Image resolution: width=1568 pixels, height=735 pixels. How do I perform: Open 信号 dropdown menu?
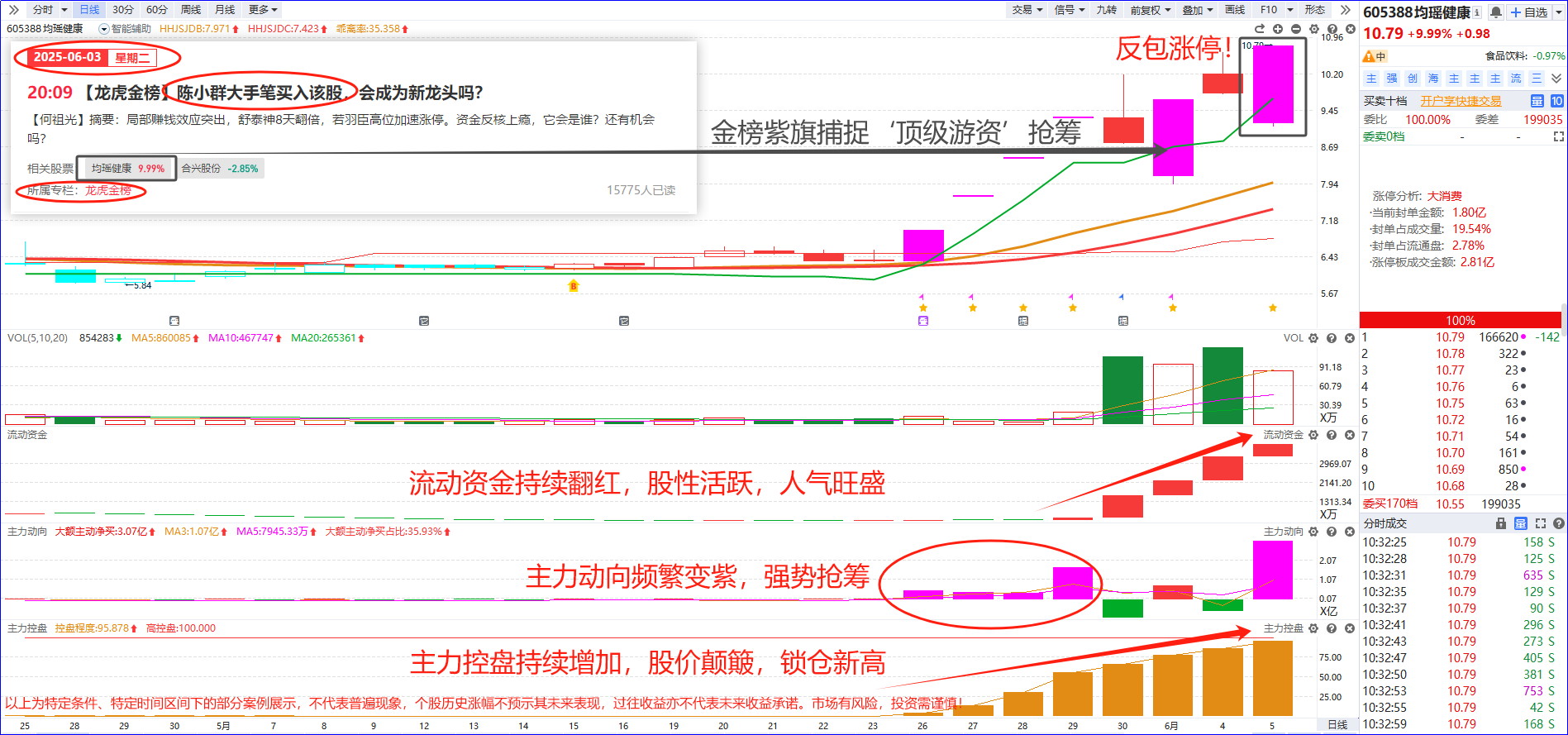coord(1070,10)
